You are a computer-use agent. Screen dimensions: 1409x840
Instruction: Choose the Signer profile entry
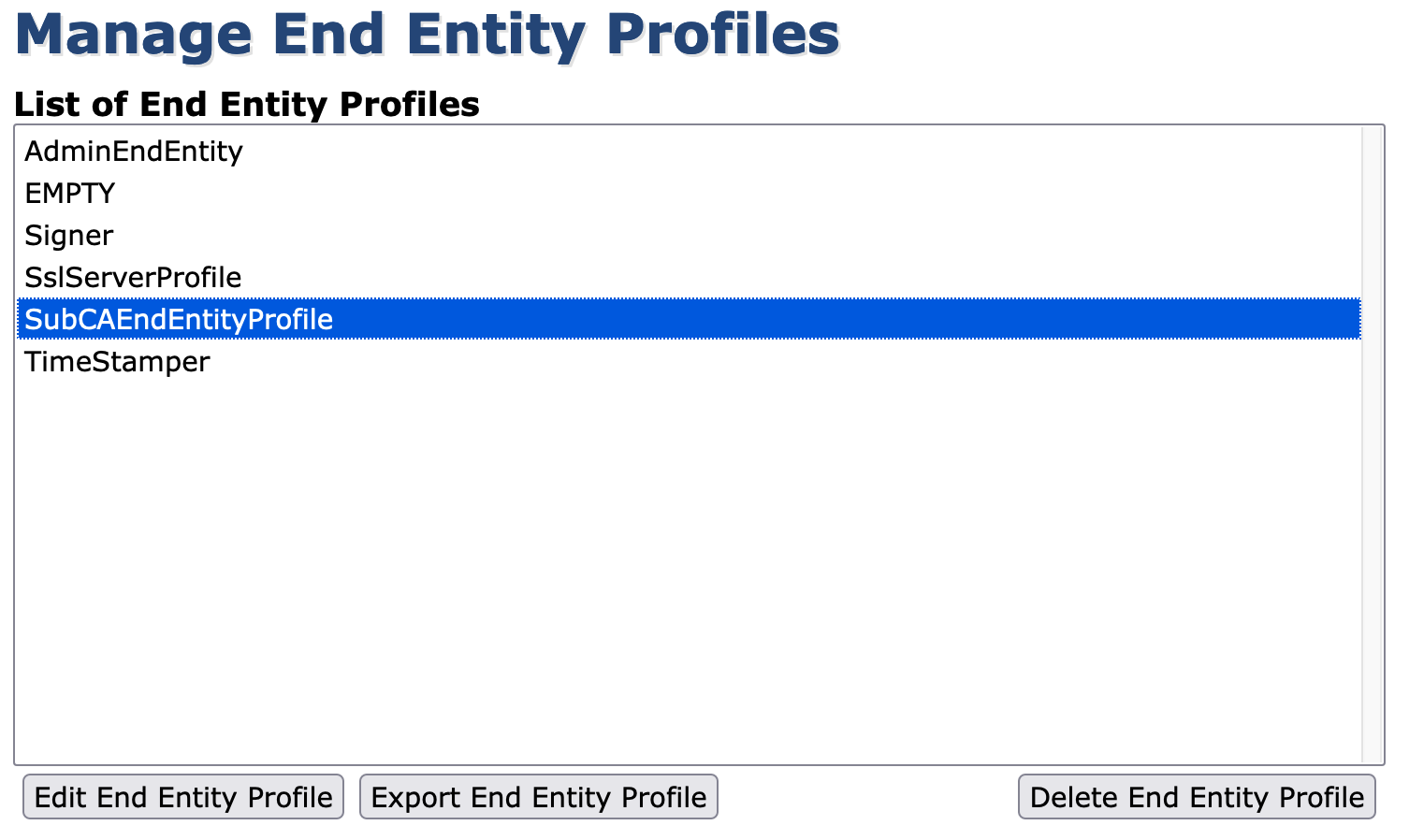pyautogui.click(x=69, y=236)
